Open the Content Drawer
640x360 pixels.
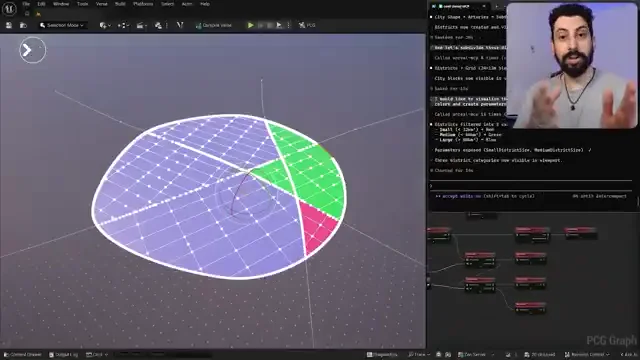coord(23,355)
